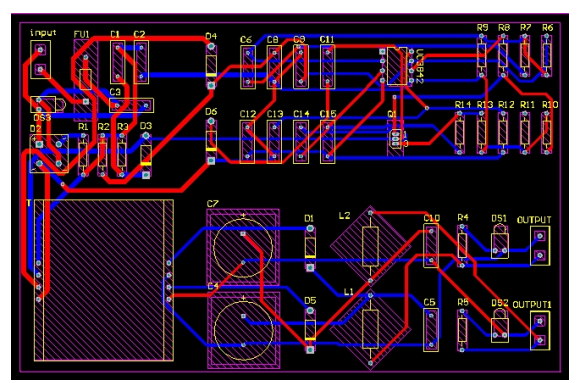Click resistor R14 footprint
Screen dimensions: 586x383
(x=460, y=132)
